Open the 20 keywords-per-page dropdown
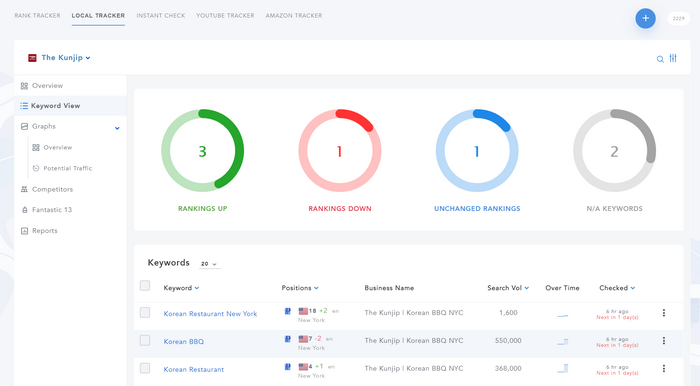Screen dimensions: 700x386 [x=209, y=264]
